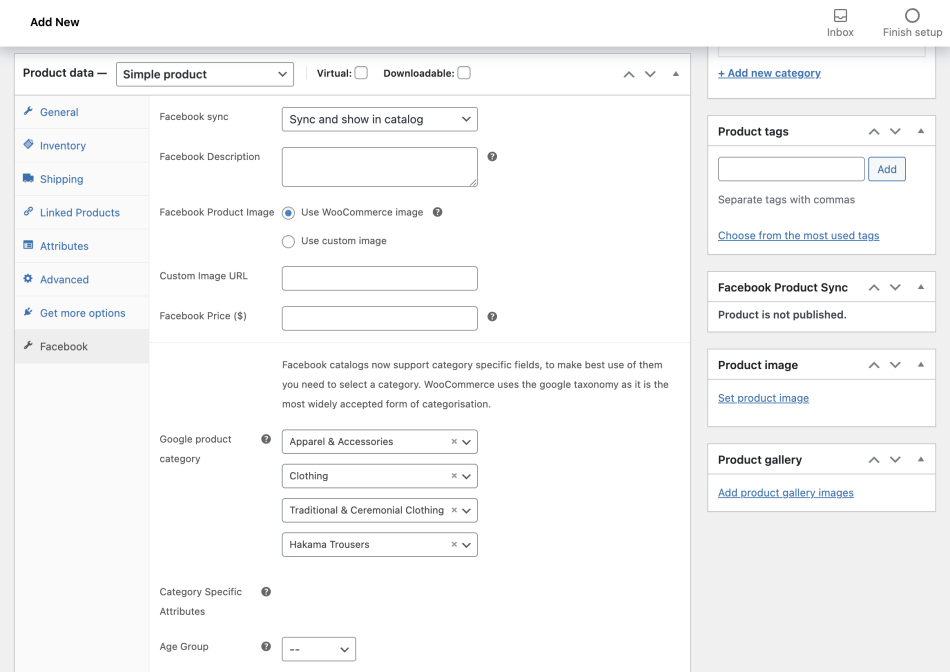Click the Set product image link

click(763, 398)
